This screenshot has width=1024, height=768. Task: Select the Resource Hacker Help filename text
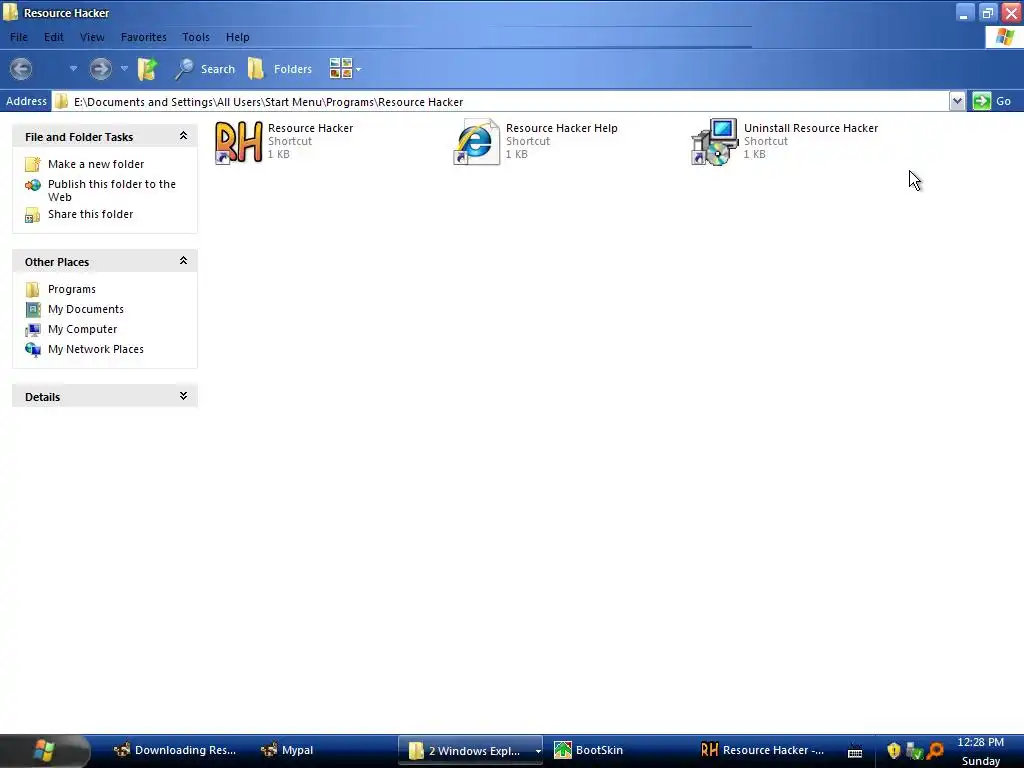pos(562,128)
